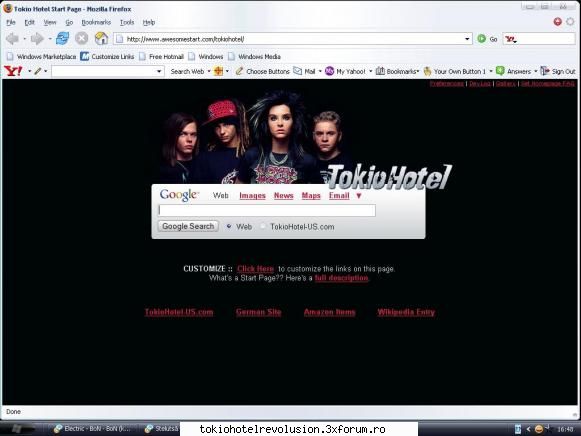Screen dimensions: 581x436
Task: Open Free Hotmail bookmark
Action: (x=162, y=57)
